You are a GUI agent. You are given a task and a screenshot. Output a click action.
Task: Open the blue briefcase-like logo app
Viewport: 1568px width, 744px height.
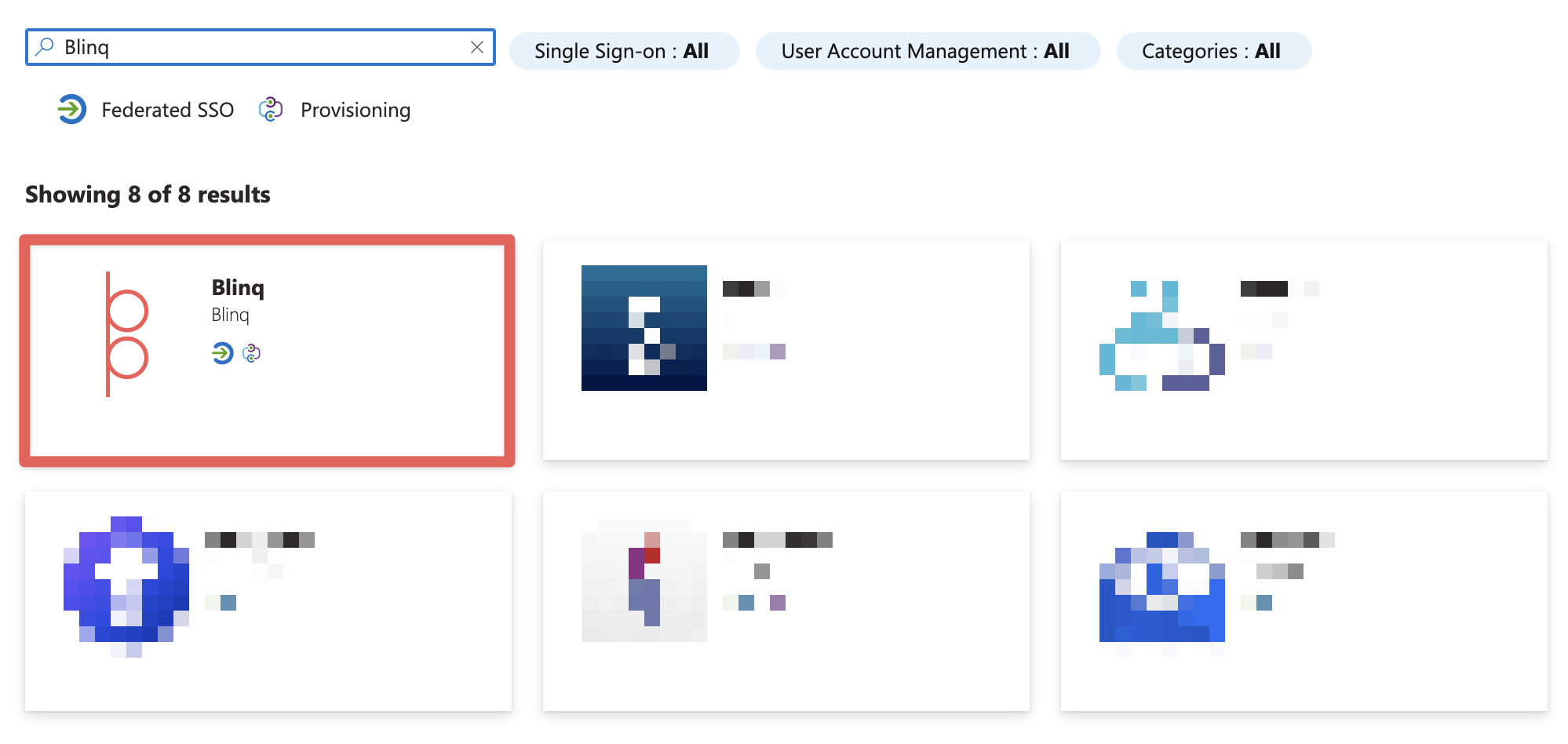coord(1162,587)
